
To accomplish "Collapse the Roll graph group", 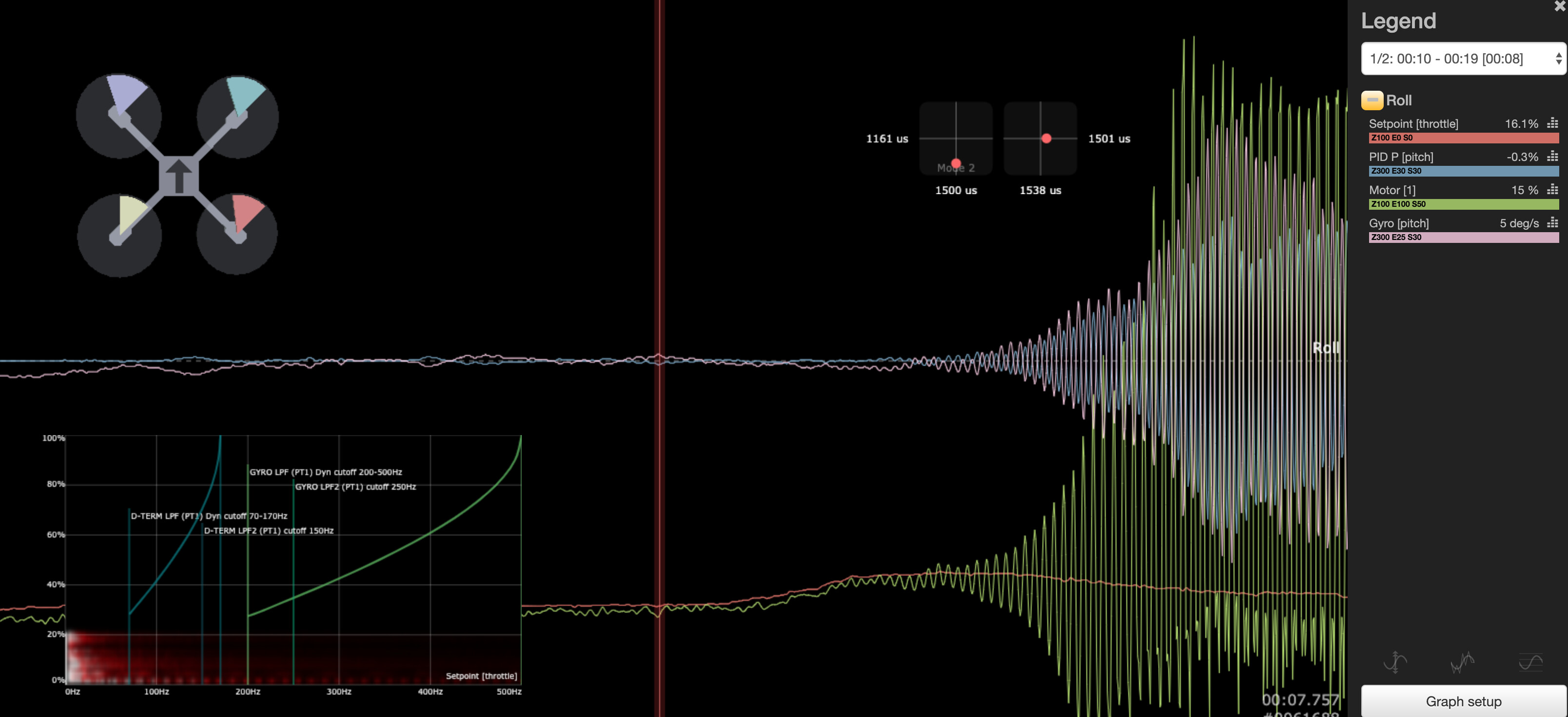I will (1372, 100).
